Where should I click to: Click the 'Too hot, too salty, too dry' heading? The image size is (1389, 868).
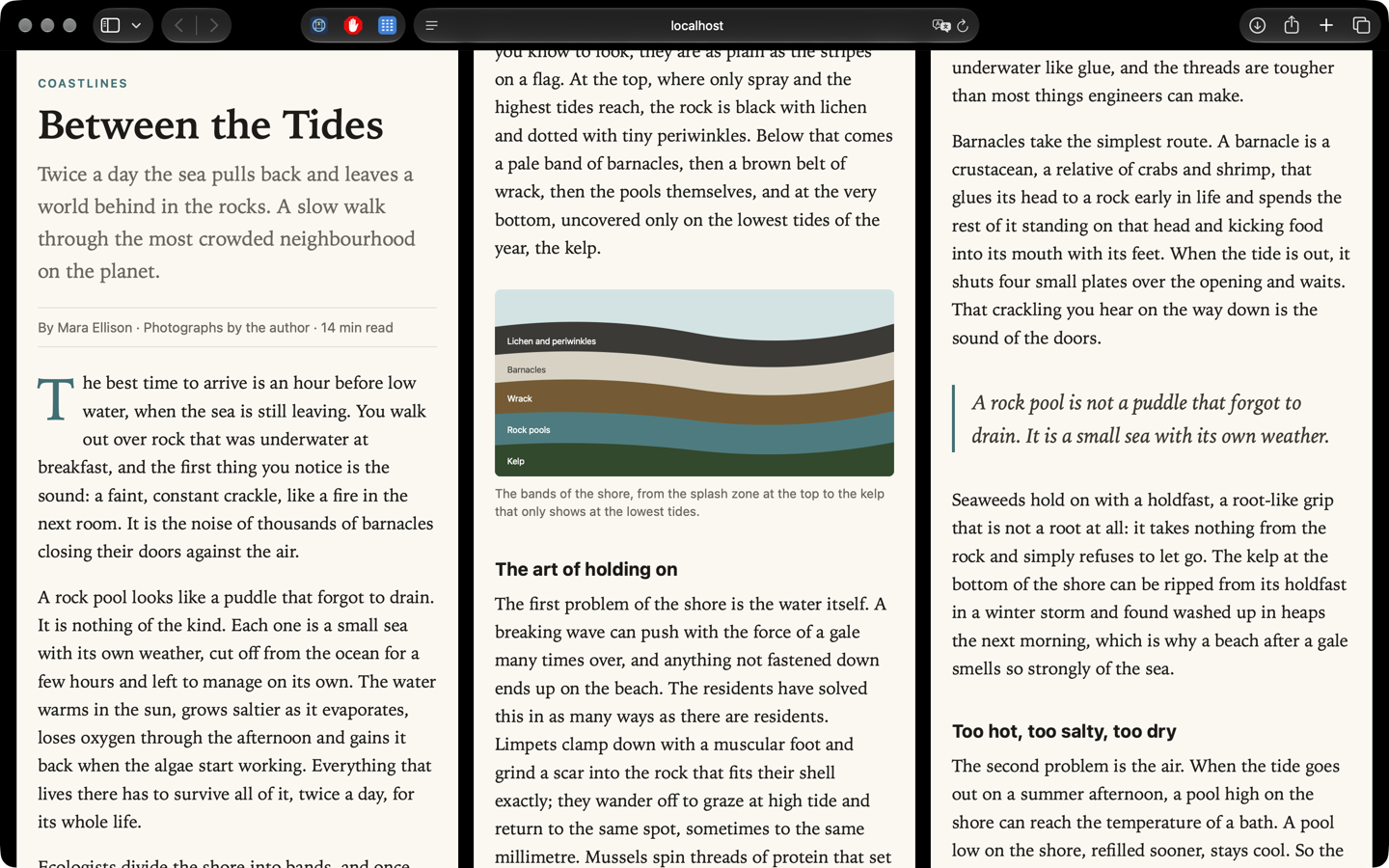tap(1064, 732)
